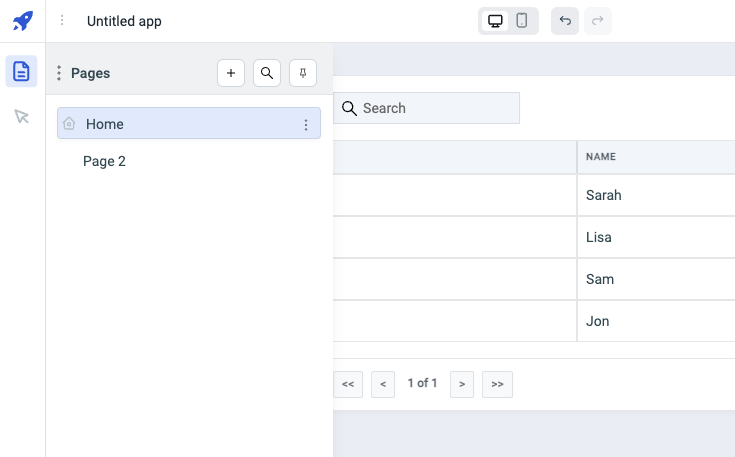The image size is (735, 457).
Task: Search pages using magnifier button
Action: coord(267,73)
